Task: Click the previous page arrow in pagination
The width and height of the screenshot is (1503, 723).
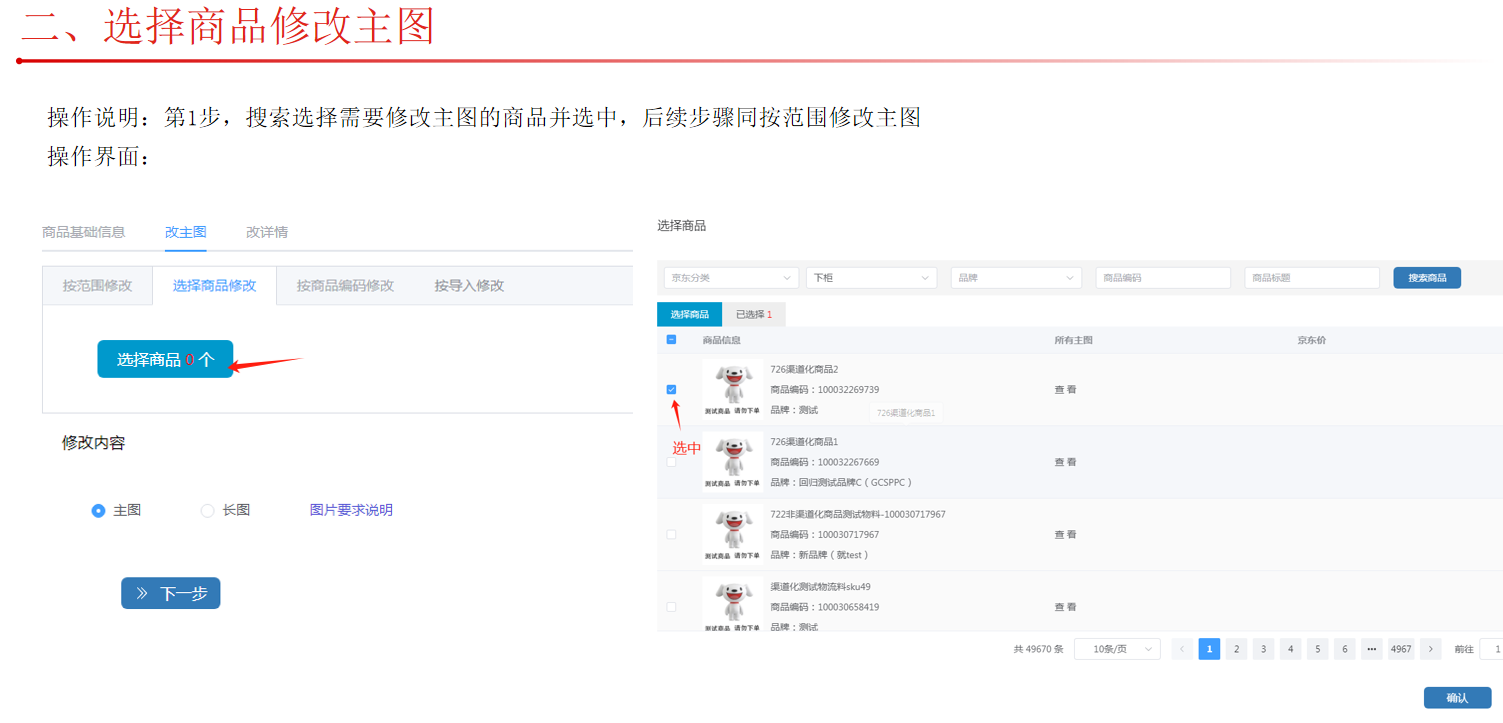Action: (x=1182, y=649)
